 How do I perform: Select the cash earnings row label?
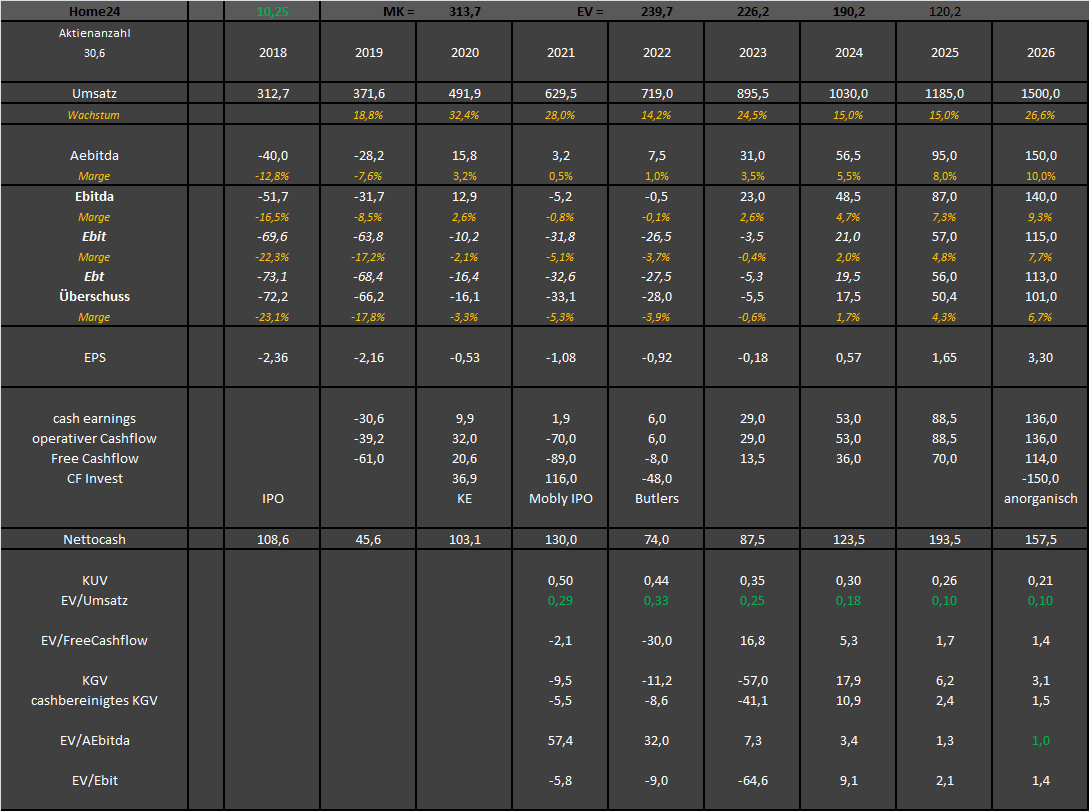pos(94,419)
